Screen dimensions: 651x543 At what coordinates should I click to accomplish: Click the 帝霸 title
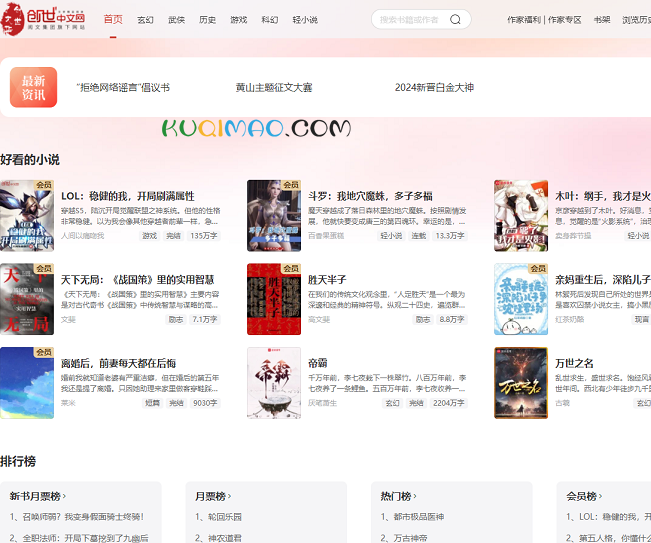point(318,364)
